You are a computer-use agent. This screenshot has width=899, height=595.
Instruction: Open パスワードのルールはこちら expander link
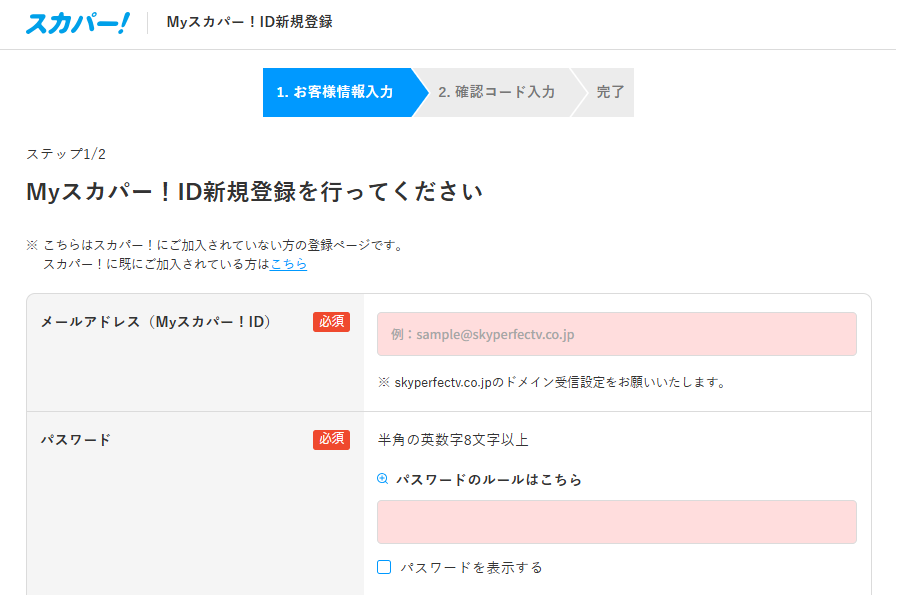tap(489, 479)
